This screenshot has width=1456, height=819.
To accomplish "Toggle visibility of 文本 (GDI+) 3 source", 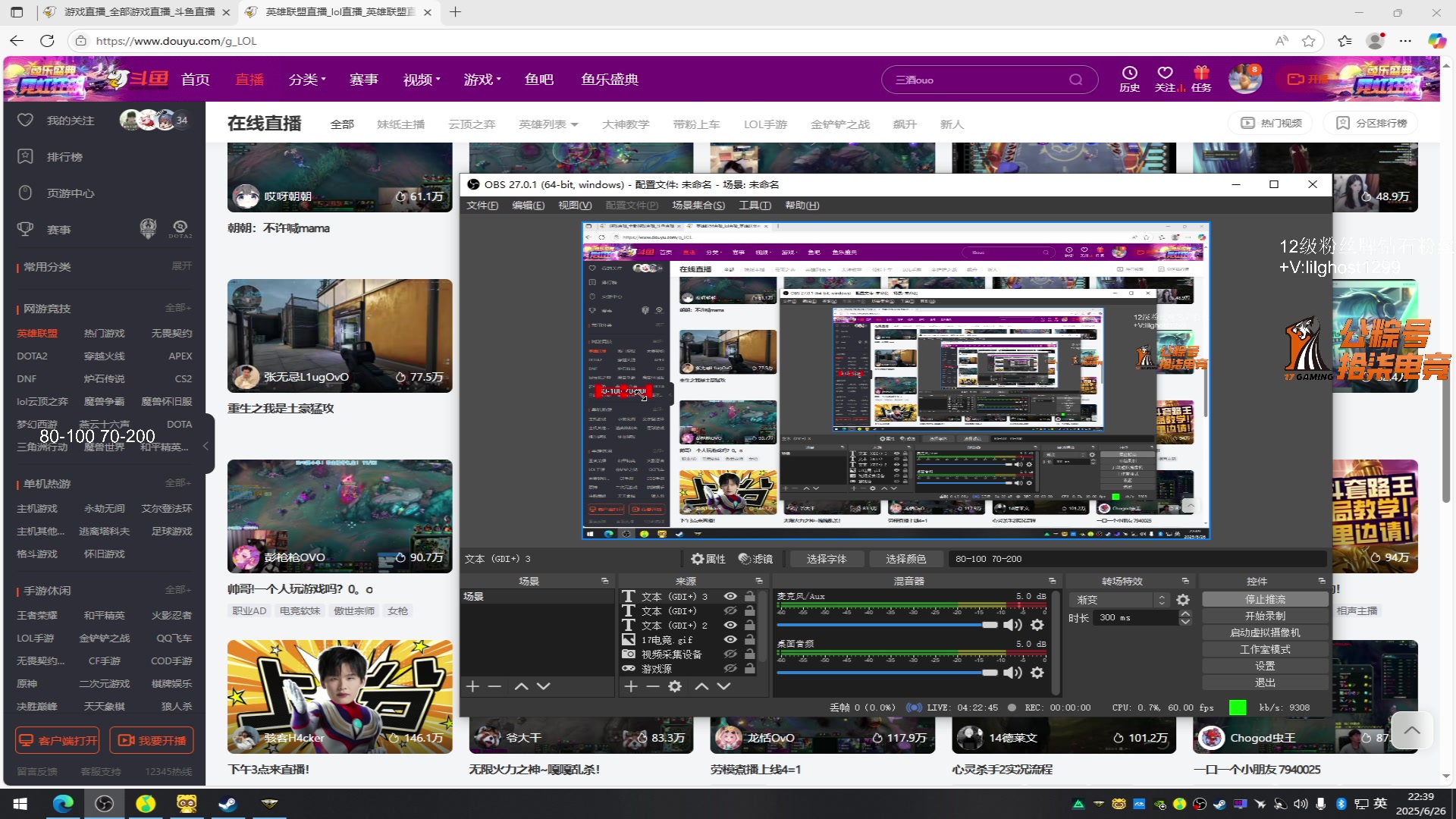I will (730, 597).
